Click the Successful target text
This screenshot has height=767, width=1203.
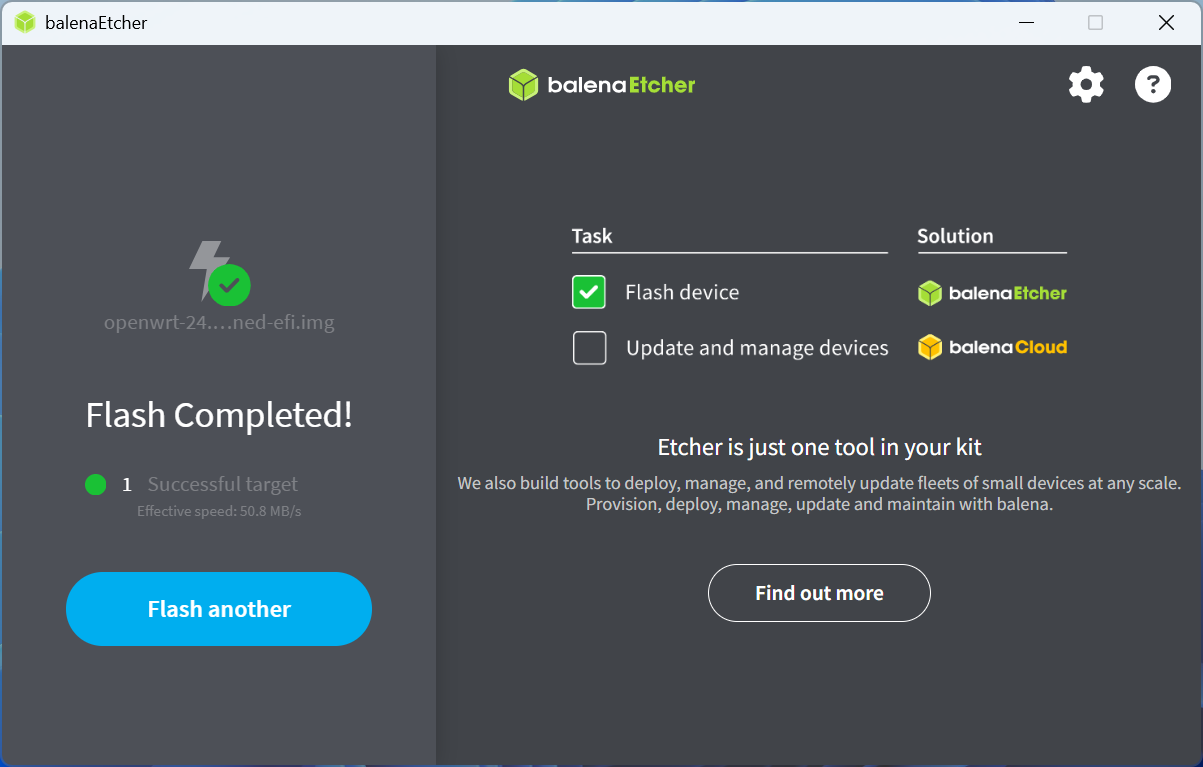click(x=222, y=485)
